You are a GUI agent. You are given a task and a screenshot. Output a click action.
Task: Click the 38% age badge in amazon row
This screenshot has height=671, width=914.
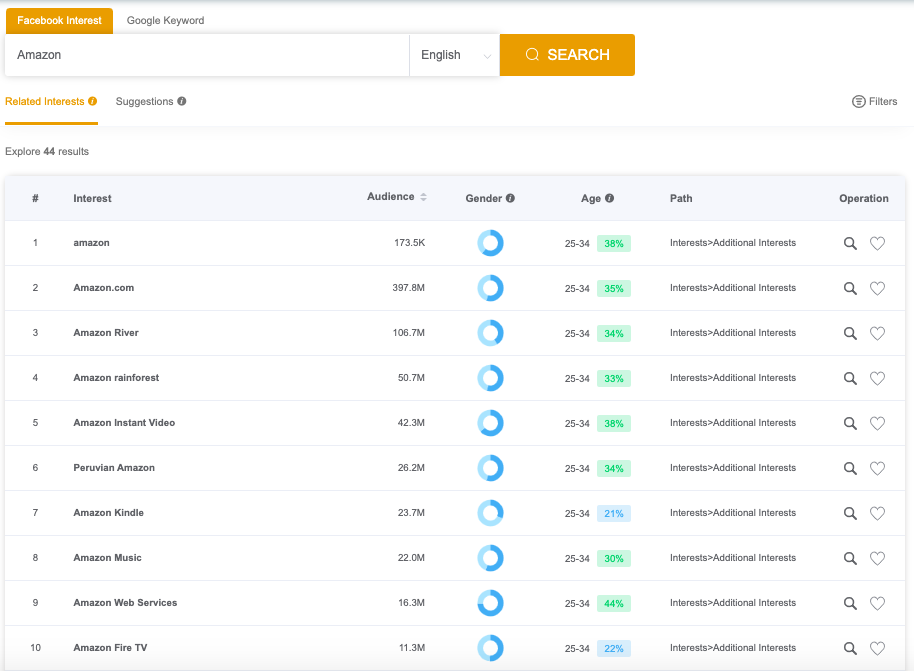tap(614, 244)
